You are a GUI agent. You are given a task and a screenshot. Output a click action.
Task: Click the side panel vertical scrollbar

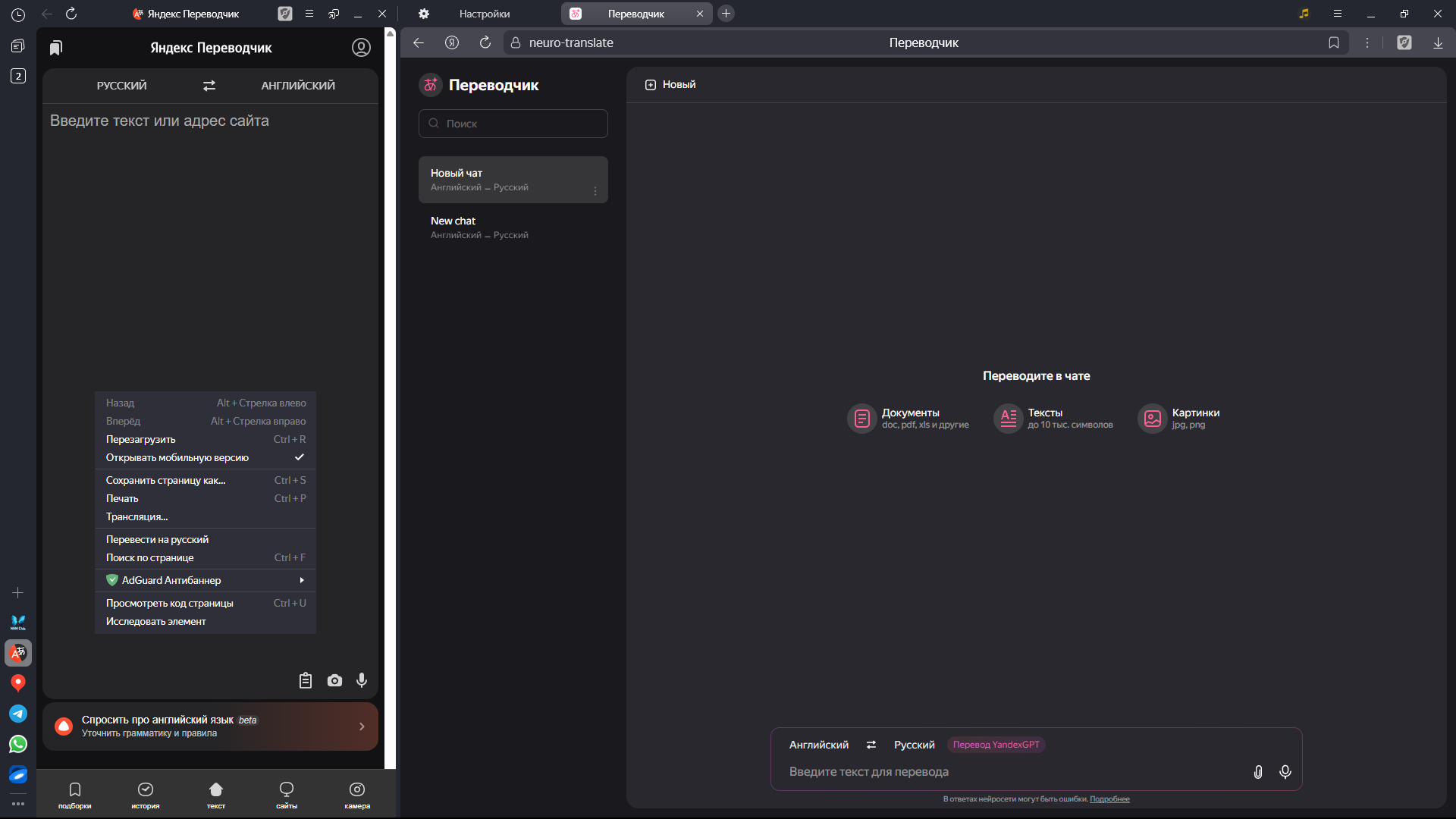[x=390, y=398]
